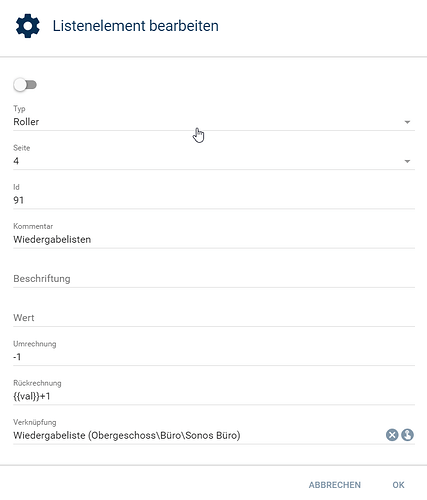Click the pointer icon to select a Verknüpfung object
This screenshot has height=500, width=427.
click(x=407, y=435)
